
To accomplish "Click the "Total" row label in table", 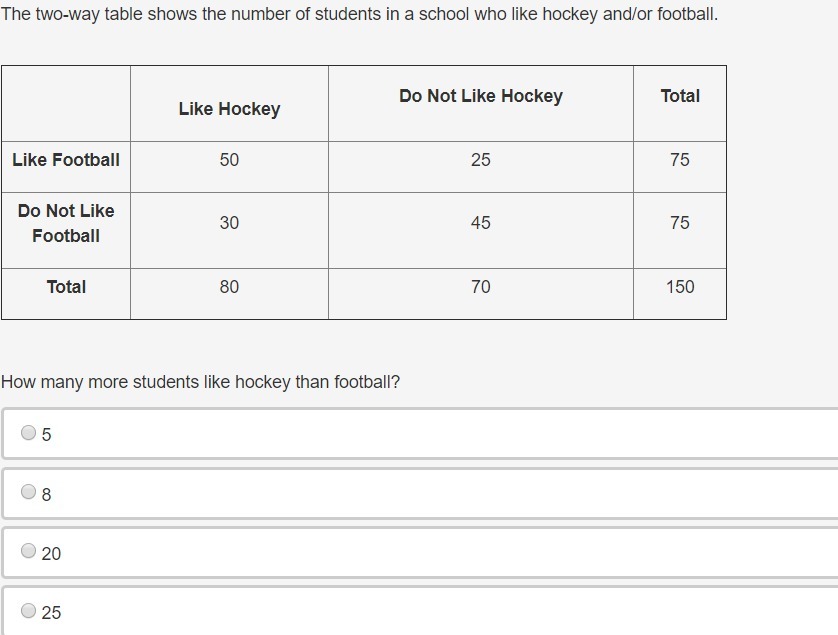I will click(x=66, y=287).
